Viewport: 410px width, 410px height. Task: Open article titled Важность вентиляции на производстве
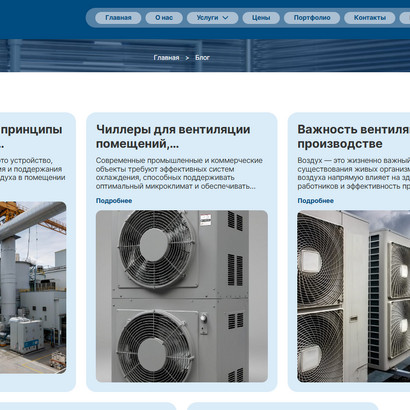tap(354, 136)
